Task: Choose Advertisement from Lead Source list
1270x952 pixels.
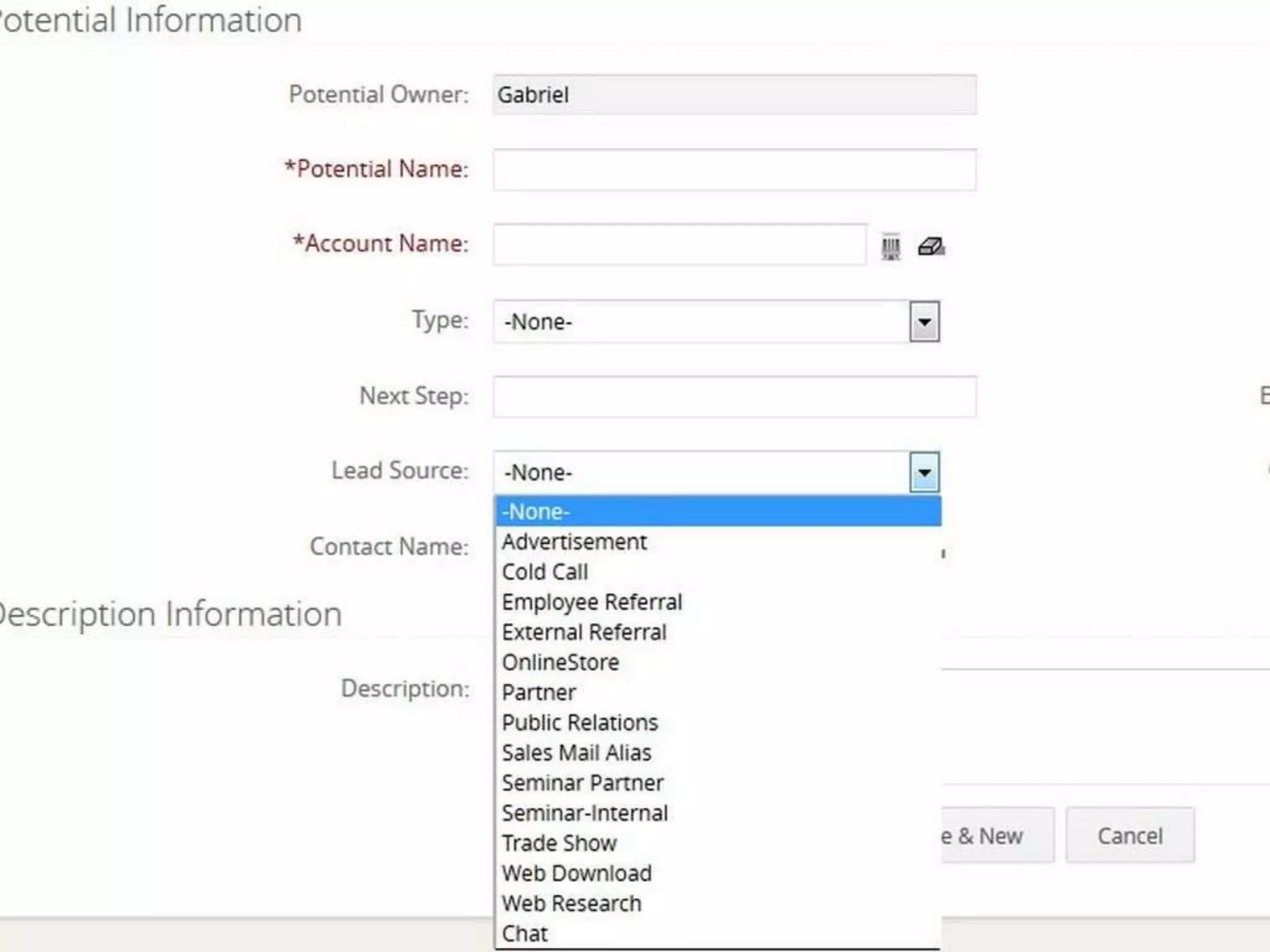Action: click(x=574, y=542)
